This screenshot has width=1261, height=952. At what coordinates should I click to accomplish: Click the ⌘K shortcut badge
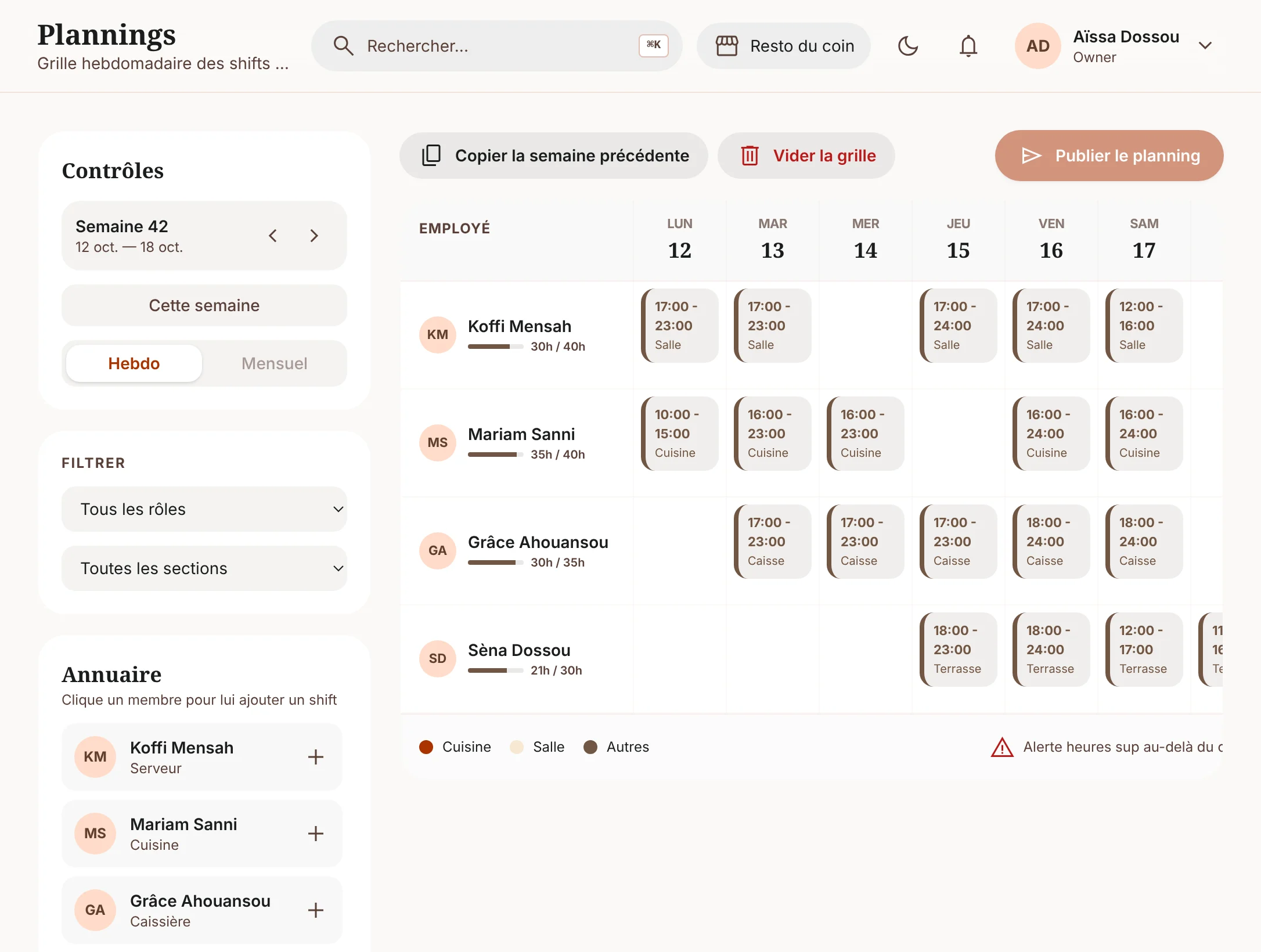pos(654,46)
